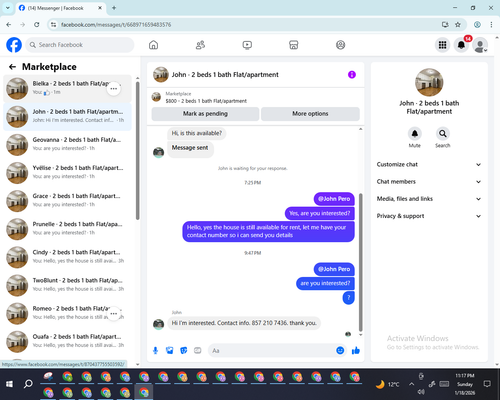Click message 'Hi, is this available?'
Image resolution: width=500 pixels, height=400 pixels.
click(x=197, y=133)
